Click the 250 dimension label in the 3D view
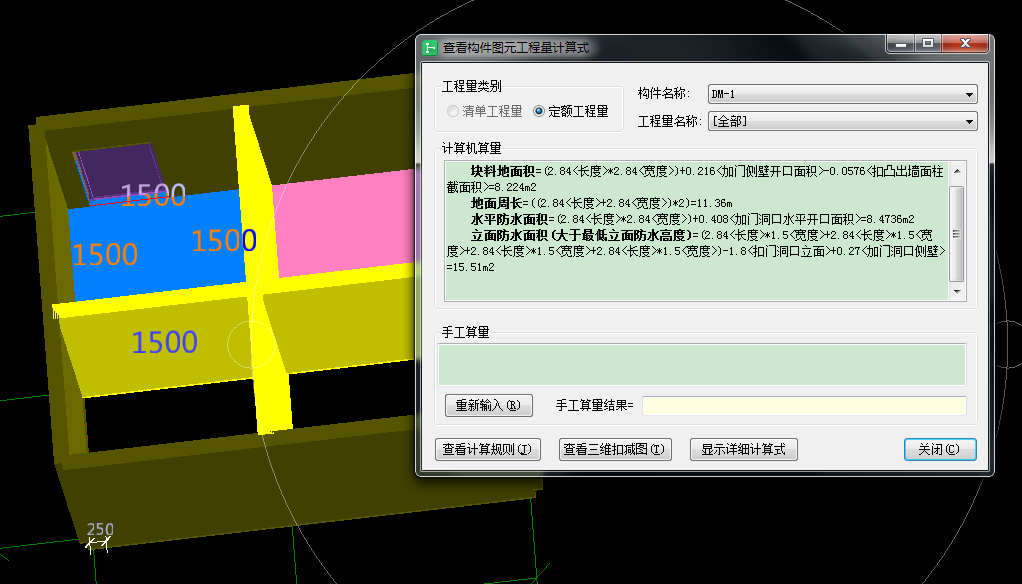1022x584 pixels. (x=100, y=529)
